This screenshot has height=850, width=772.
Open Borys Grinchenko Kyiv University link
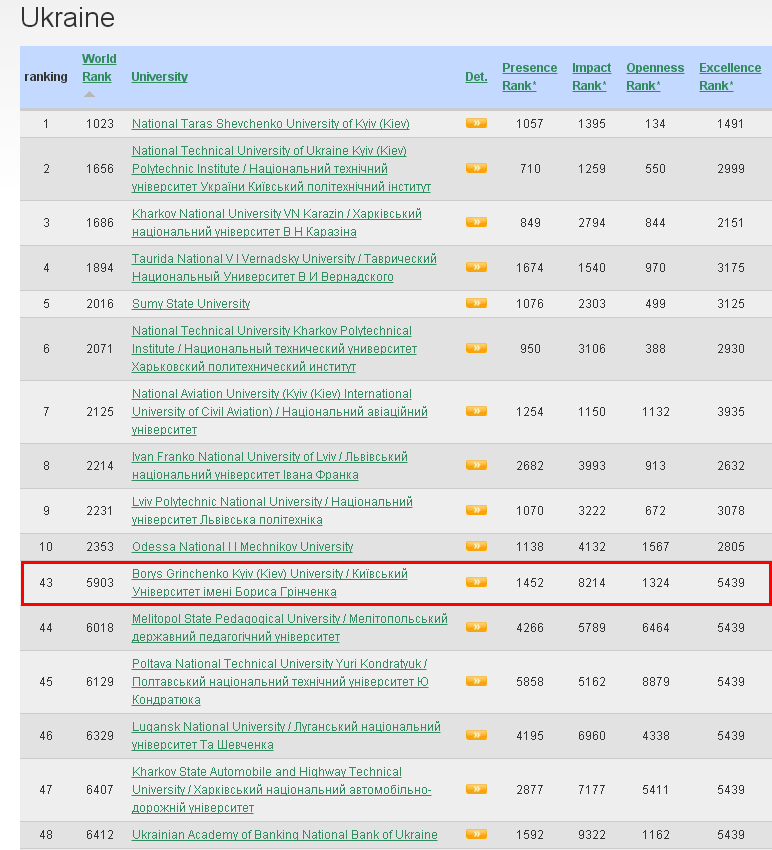tap(269, 583)
